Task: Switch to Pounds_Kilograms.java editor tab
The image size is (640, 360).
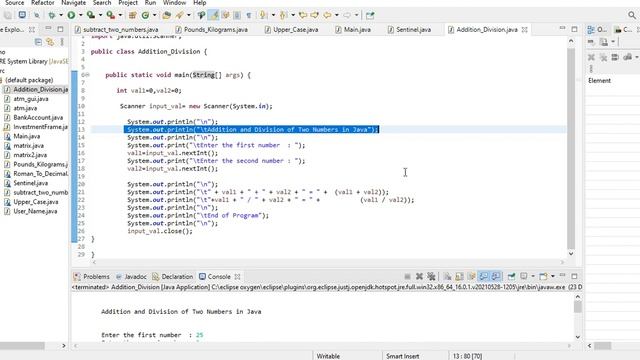Action: (x=212, y=30)
